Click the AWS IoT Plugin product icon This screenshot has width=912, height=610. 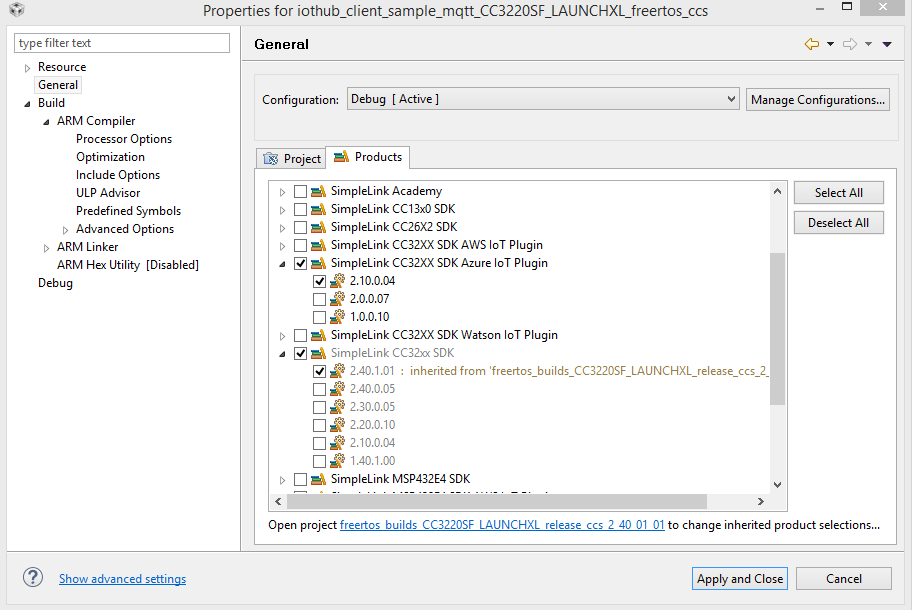coord(318,245)
